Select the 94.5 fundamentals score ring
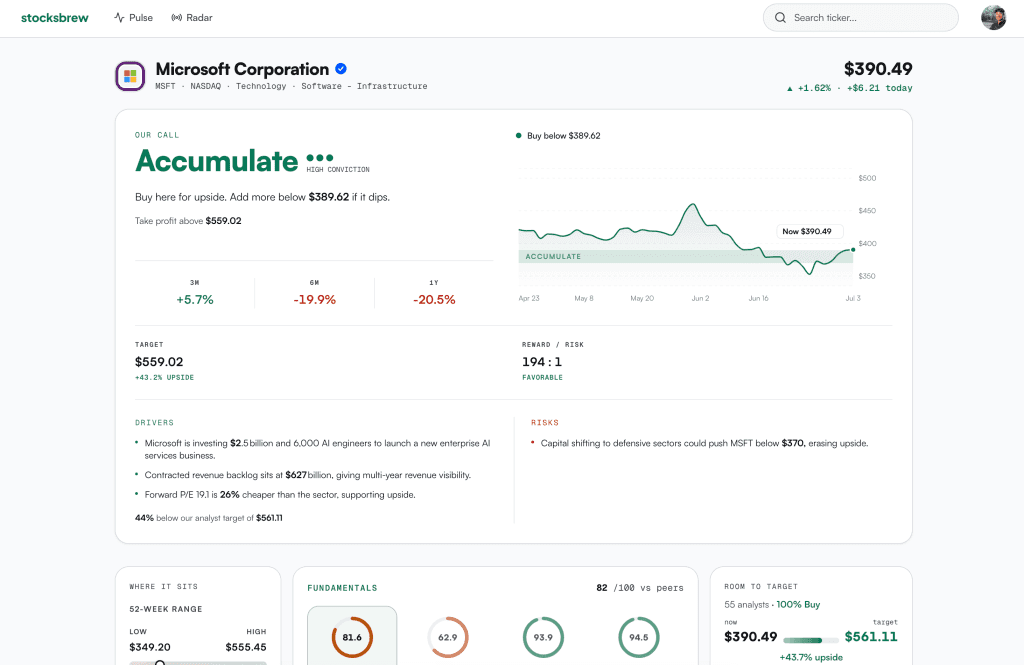 click(x=639, y=638)
